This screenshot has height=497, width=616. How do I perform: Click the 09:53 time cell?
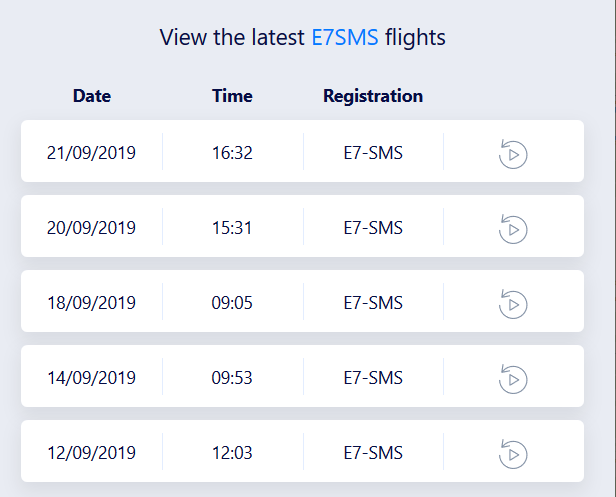pyautogui.click(x=232, y=378)
